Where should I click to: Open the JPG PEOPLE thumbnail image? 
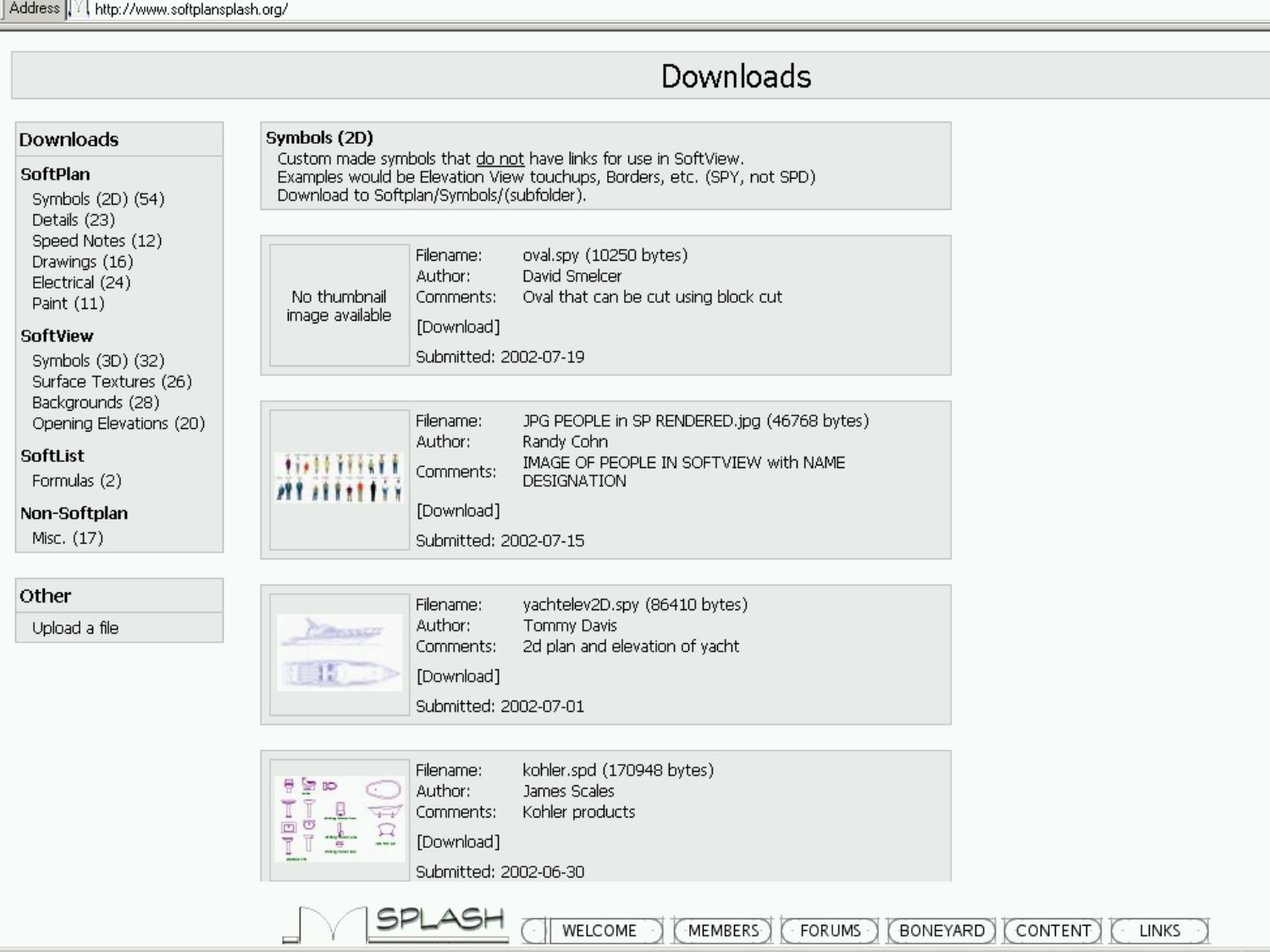(340, 479)
